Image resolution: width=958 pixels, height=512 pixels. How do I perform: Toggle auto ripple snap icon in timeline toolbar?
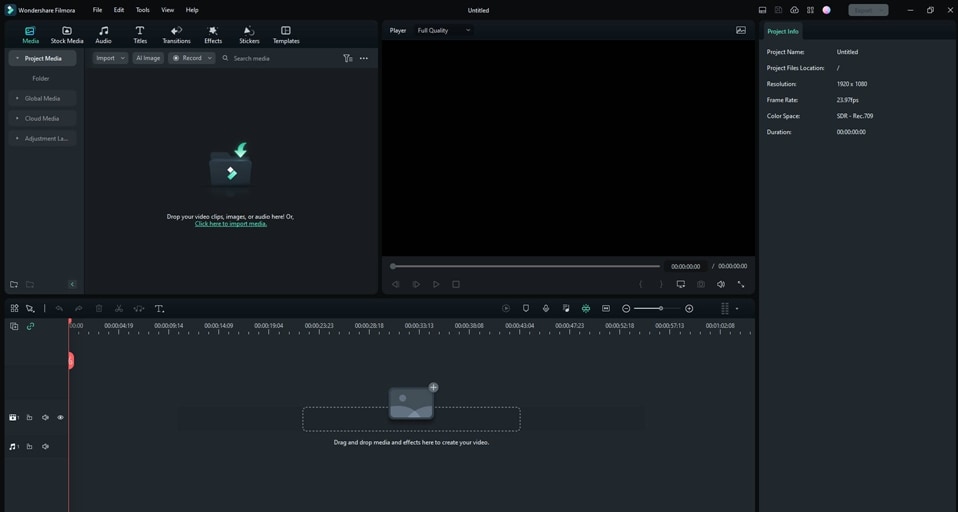(x=585, y=309)
